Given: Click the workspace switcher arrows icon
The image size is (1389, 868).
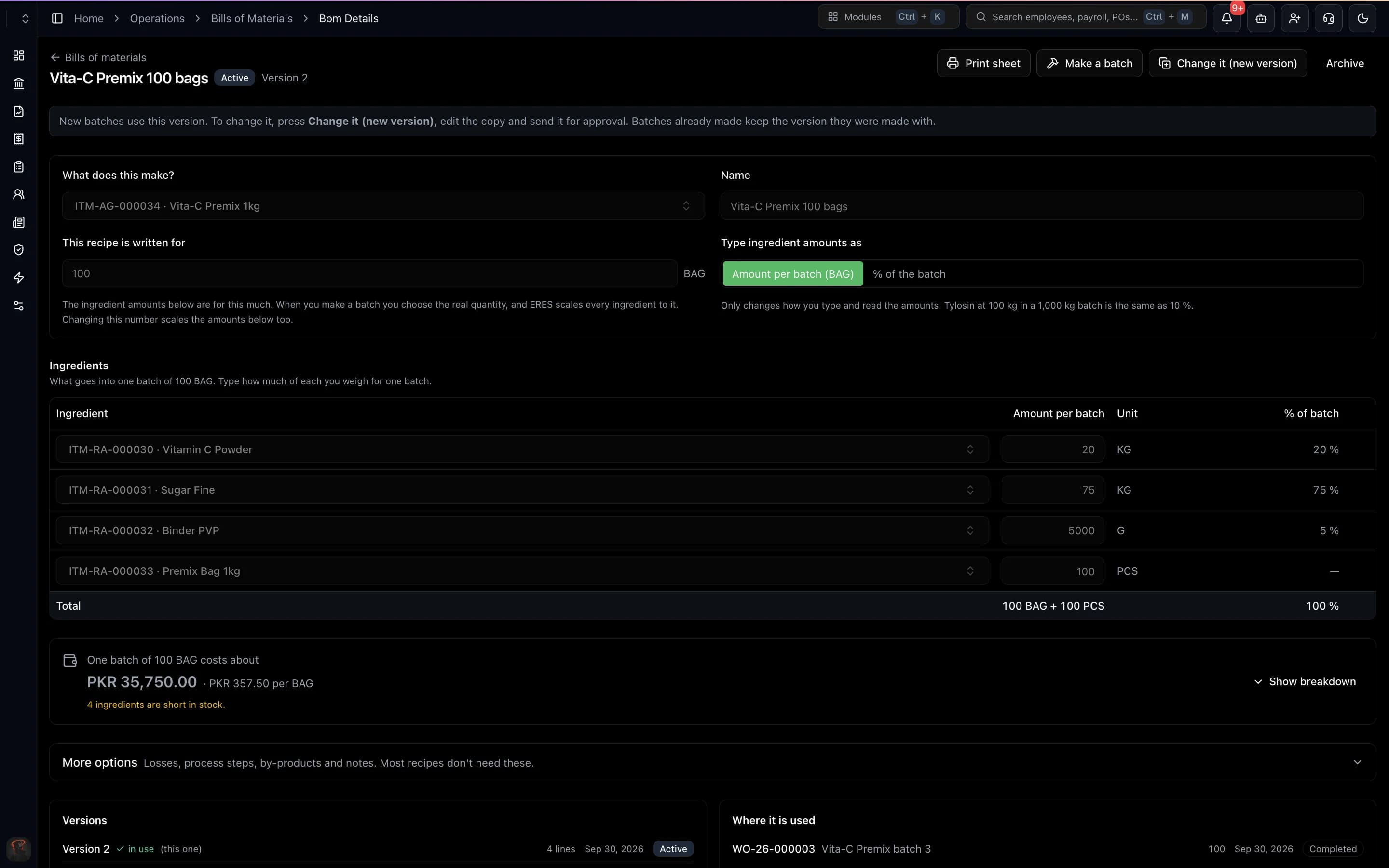Looking at the screenshot, I should [25, 18].
